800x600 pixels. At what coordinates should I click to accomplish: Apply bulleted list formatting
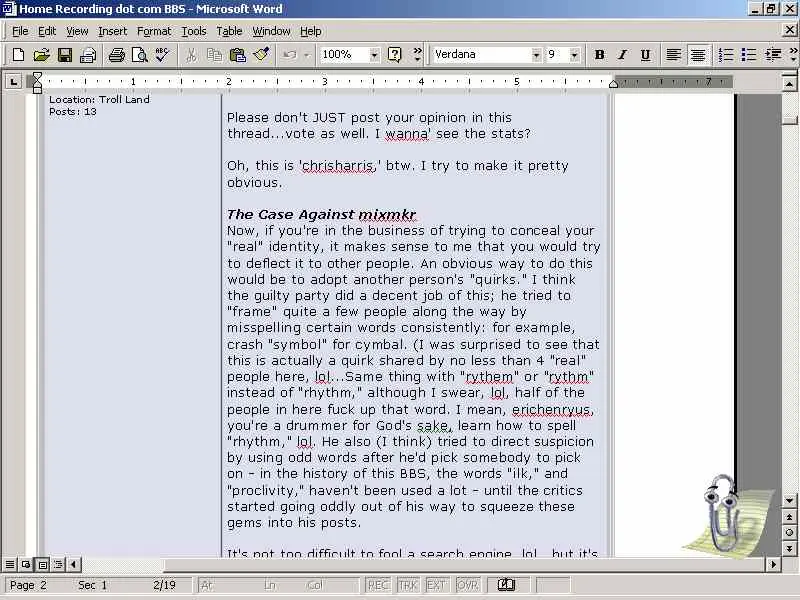749,55
